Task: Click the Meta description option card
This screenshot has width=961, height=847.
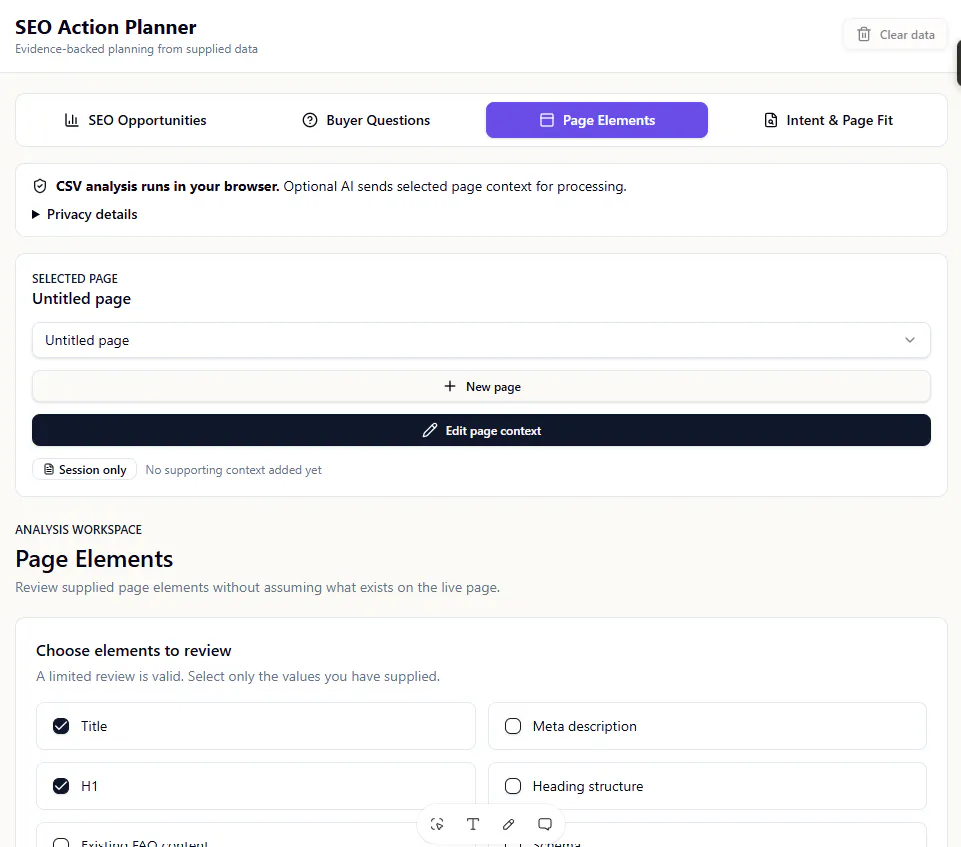Action: [707, 726]
